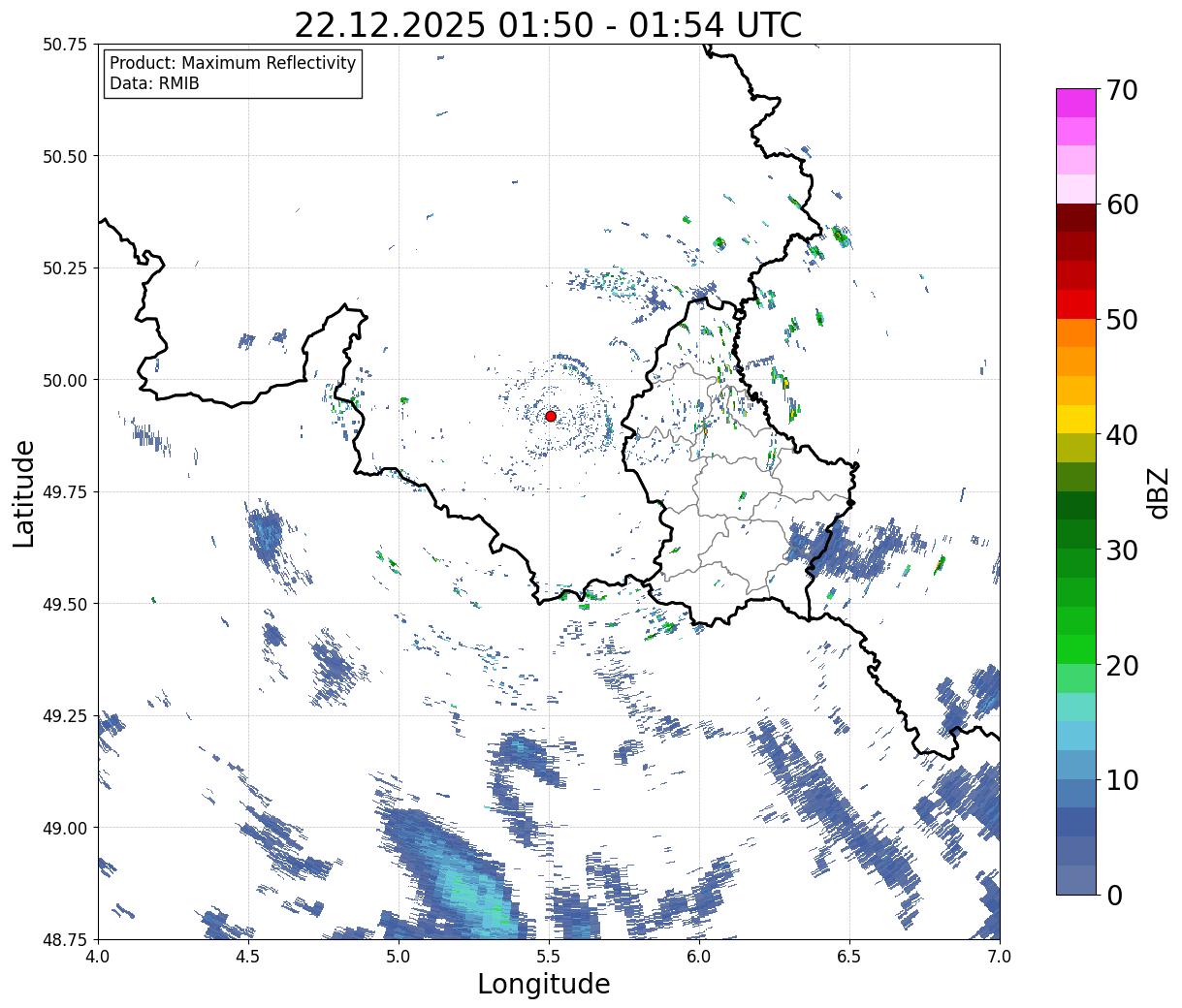Click the bright red swatch at 50 dBZ
Viewport: 1182px width, 1008px height.
[1076, 304]
